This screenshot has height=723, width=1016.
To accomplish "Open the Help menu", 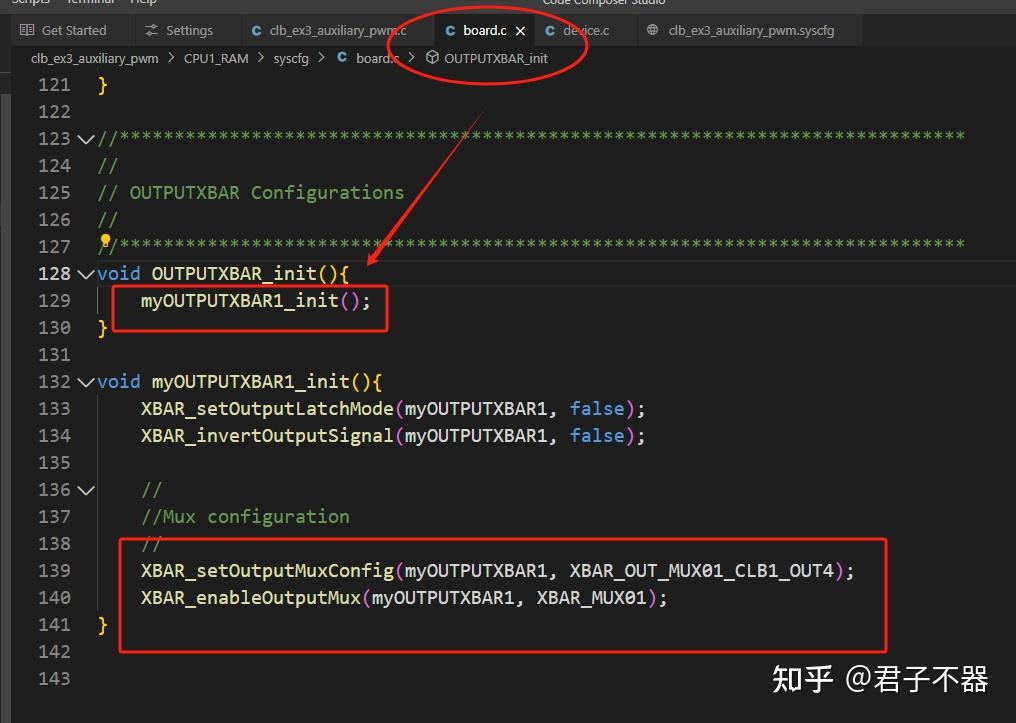I will tap(144, 3).
